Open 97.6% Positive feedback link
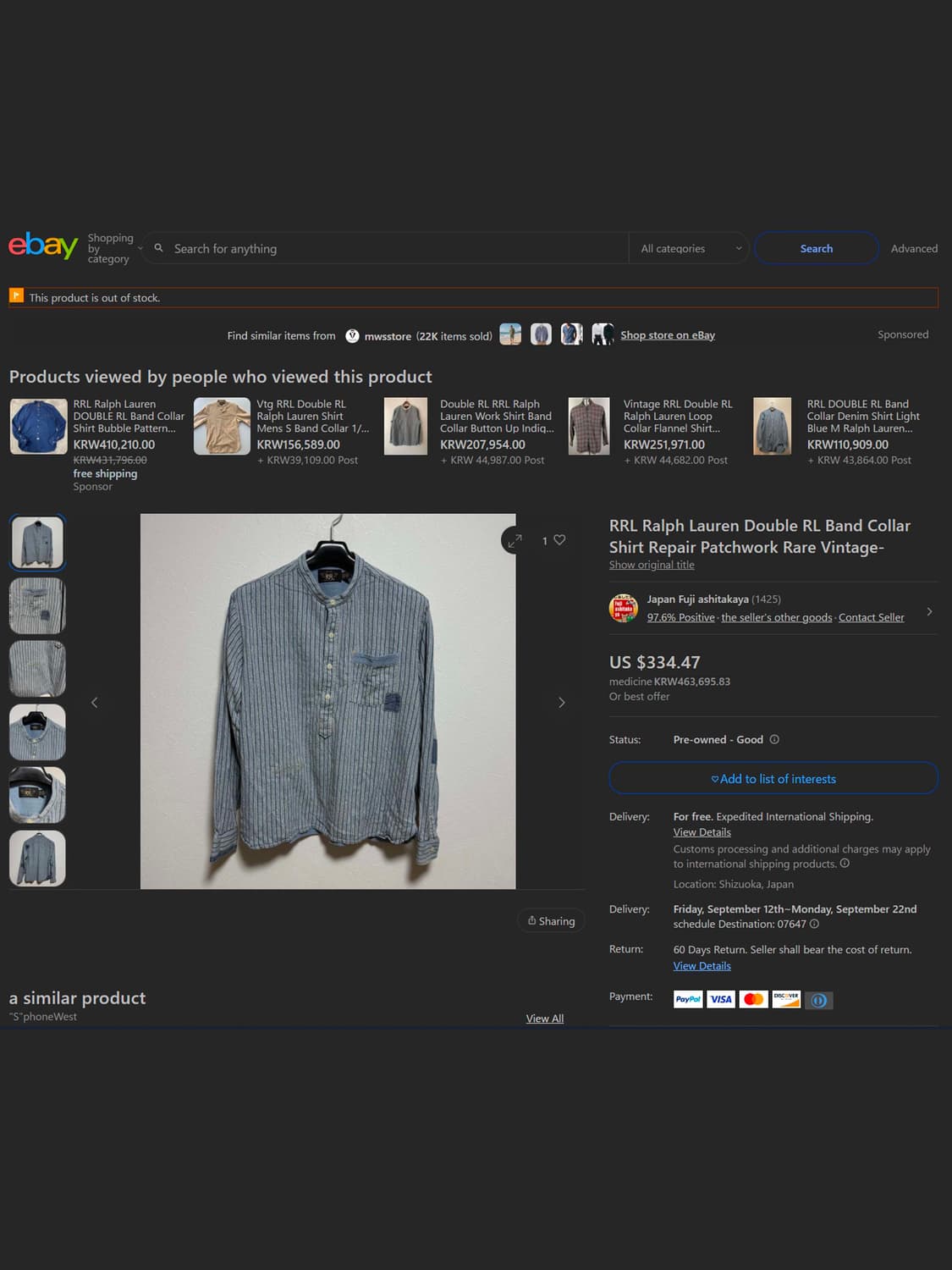Viewport: 952px width, 1270px height. click(x=681, y=617)
